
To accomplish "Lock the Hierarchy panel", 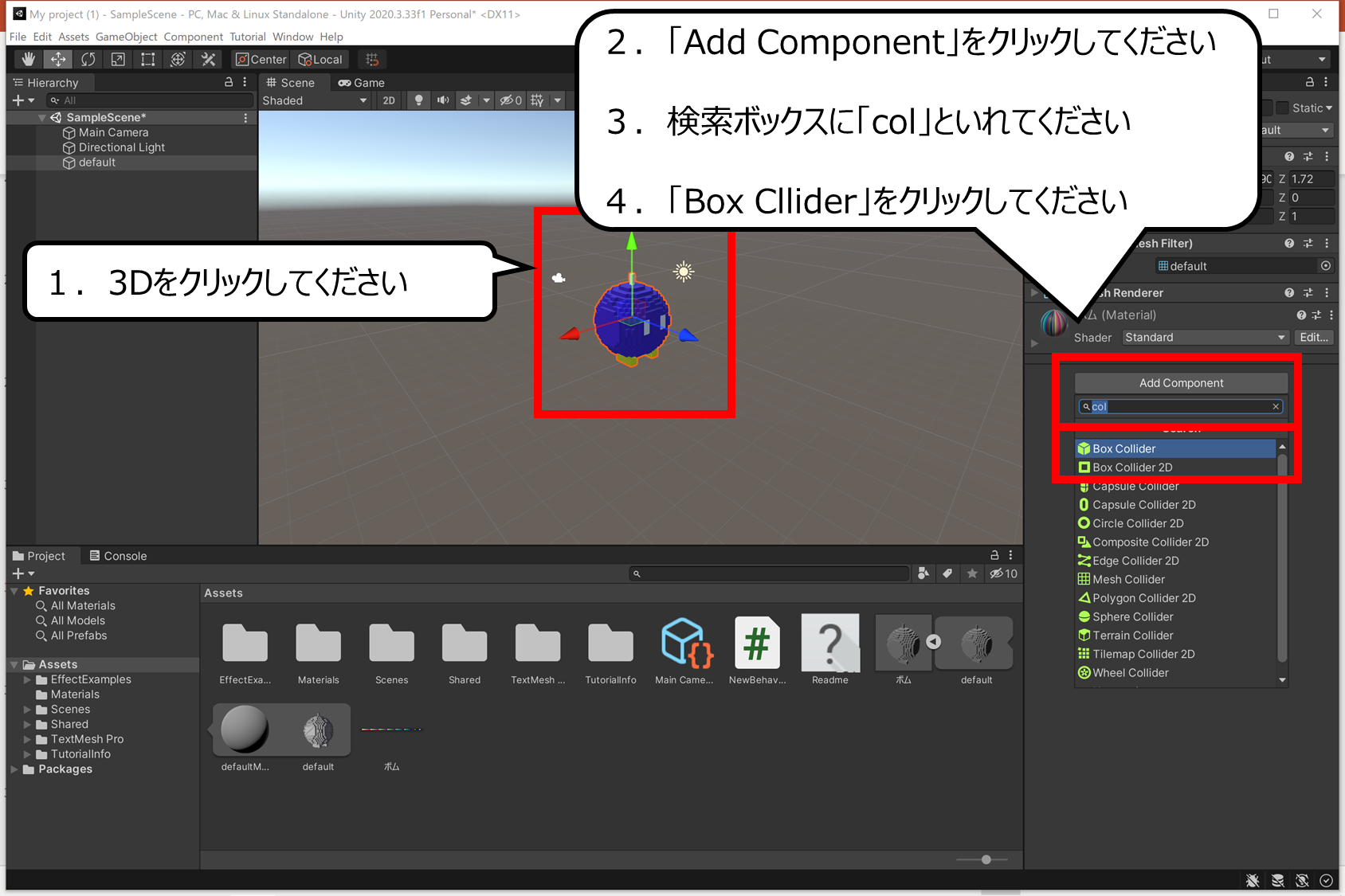I will click(229, 82).
